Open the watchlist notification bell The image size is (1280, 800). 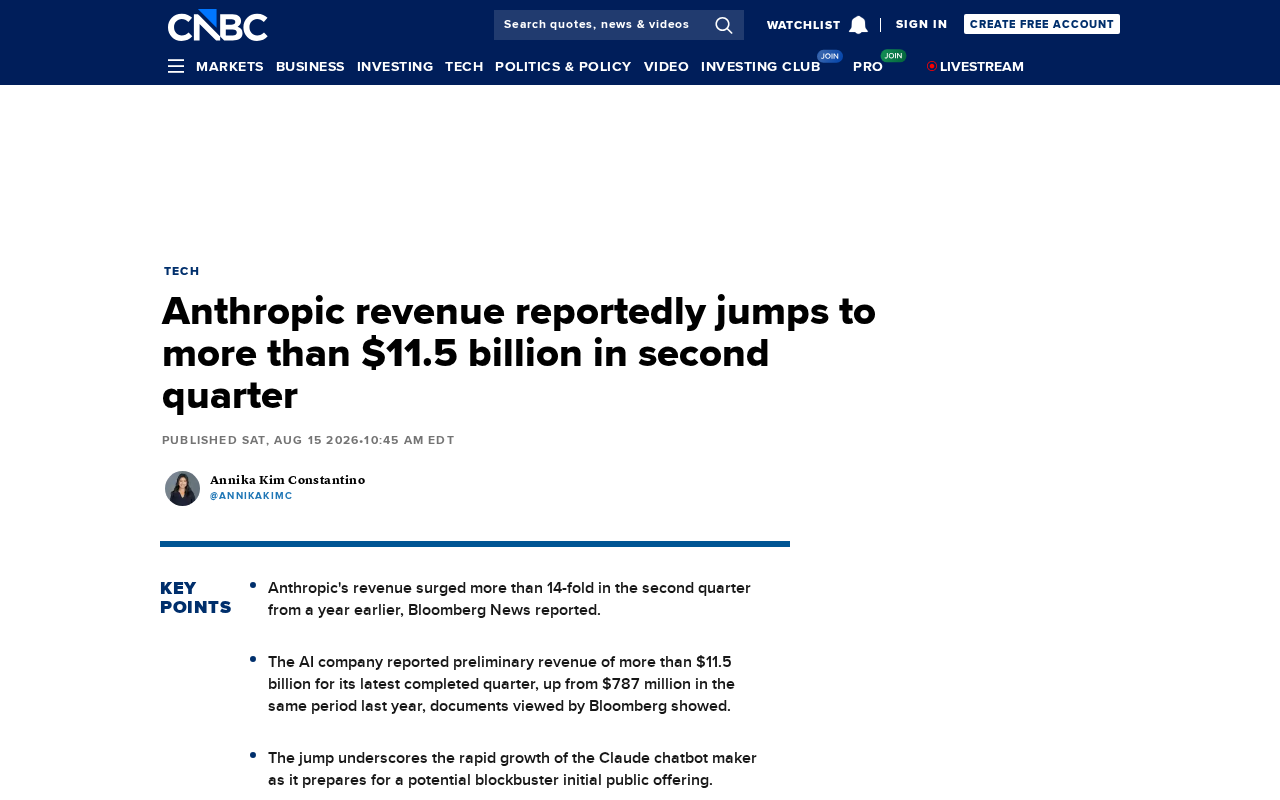coord(858,25)
